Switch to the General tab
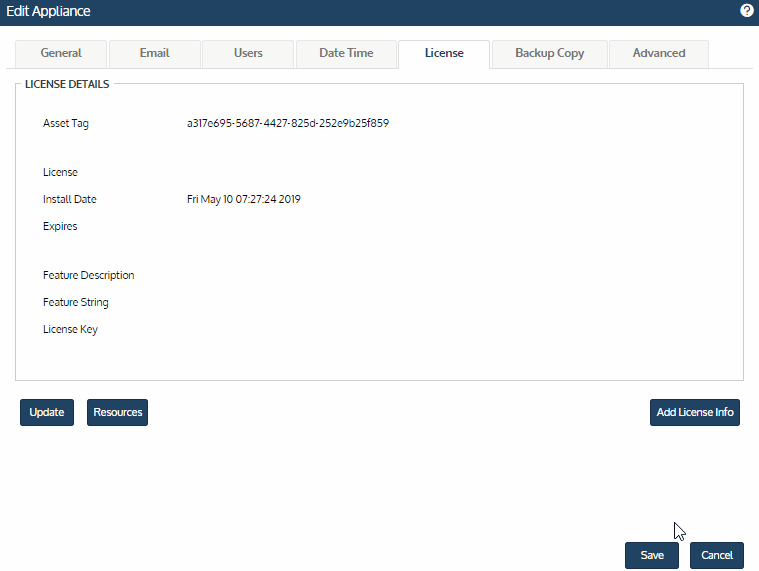Screen dimensions: 759x571 (x=61, y=54)
